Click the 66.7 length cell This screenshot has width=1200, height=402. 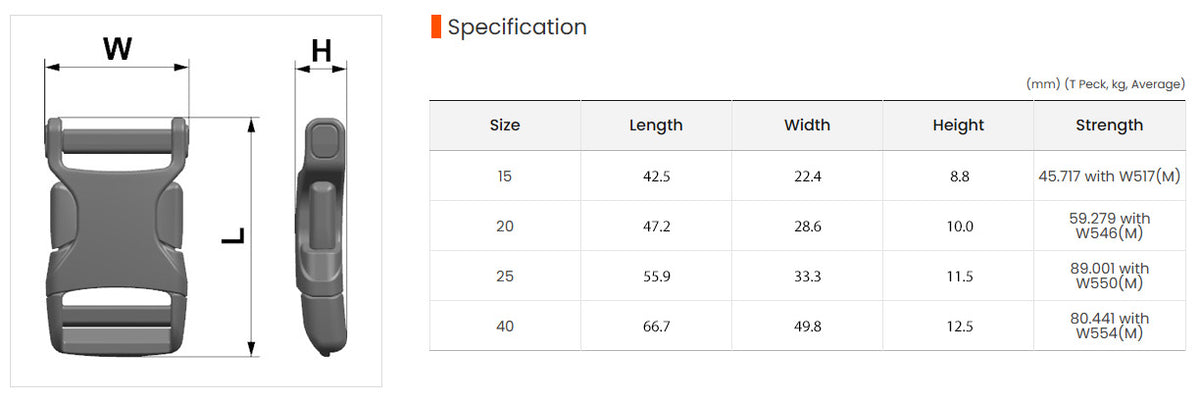click(x=656, y=326)
